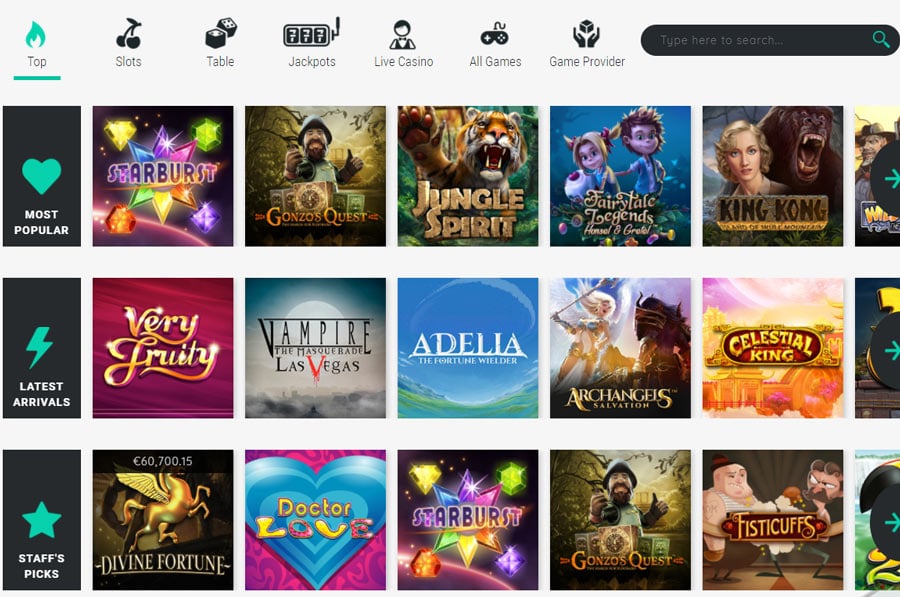Open the Divine Fortune jackpot game
This screenshot has height=597, width=900.
tap(163, 520)
